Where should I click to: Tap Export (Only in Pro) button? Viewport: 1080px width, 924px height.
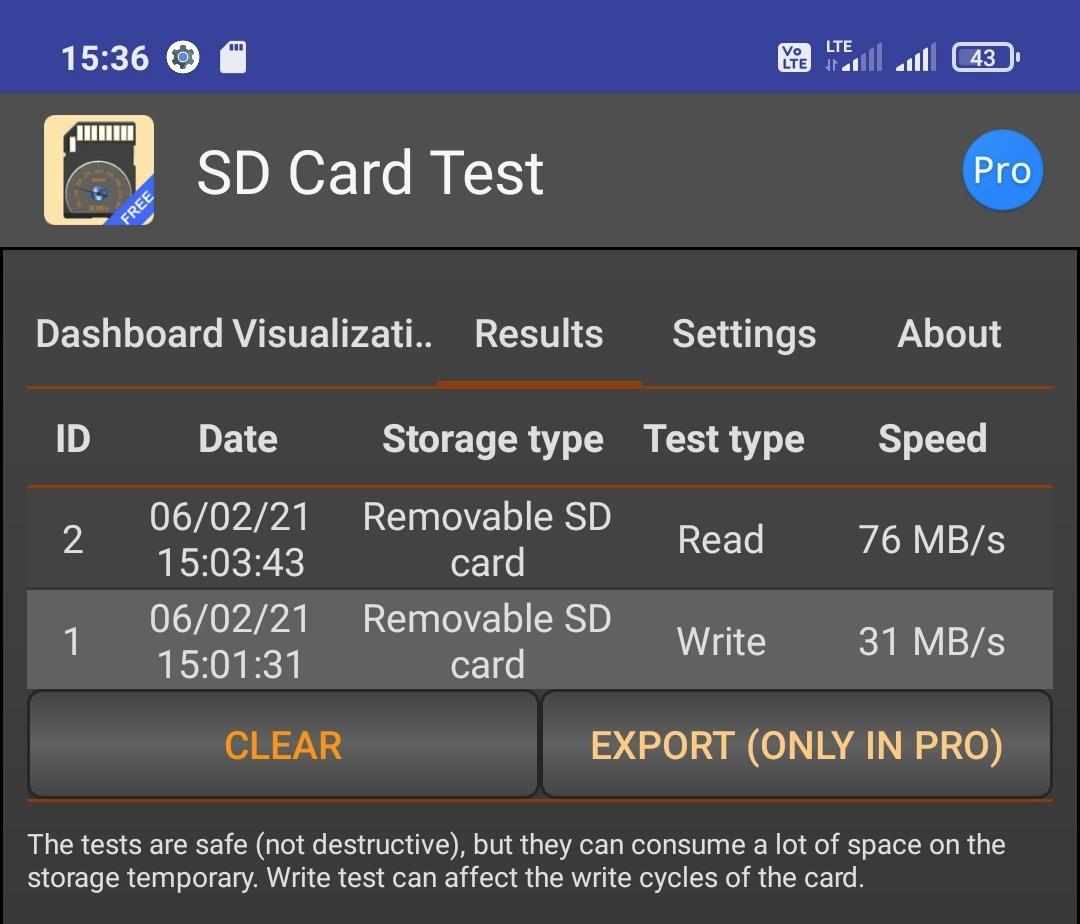coord(797,744)
